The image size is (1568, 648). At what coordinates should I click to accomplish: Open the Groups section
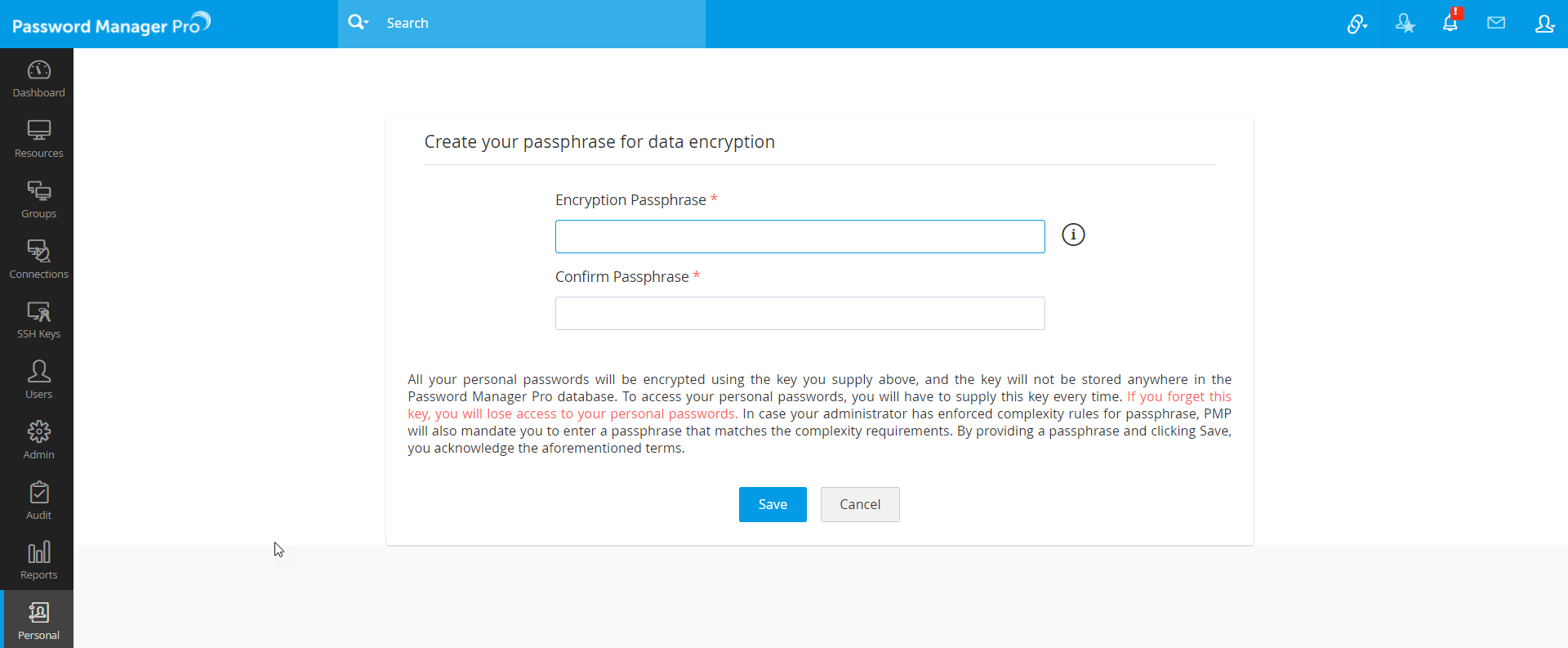click(x=38, y=199)
